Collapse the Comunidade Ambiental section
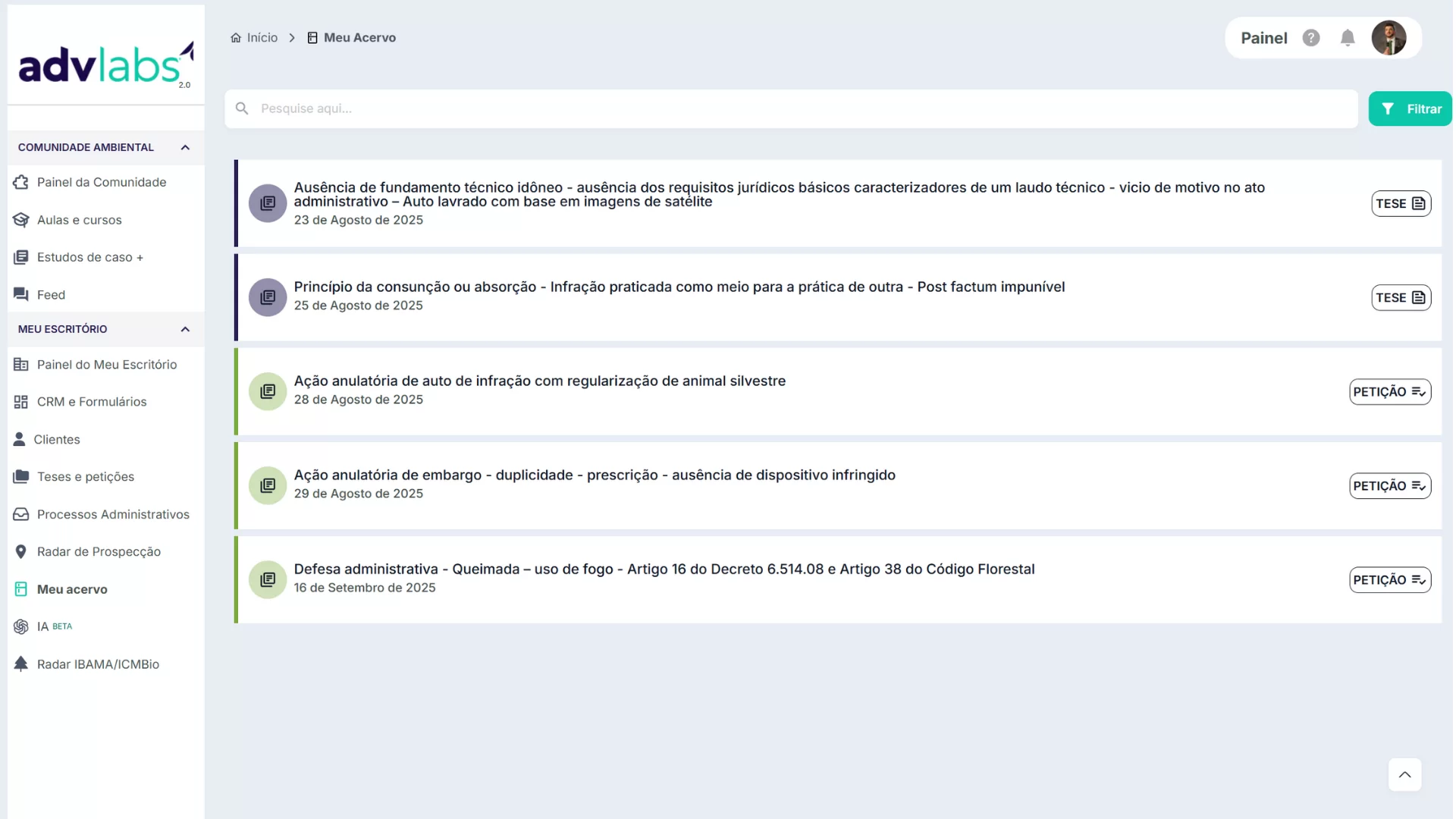 185,148
